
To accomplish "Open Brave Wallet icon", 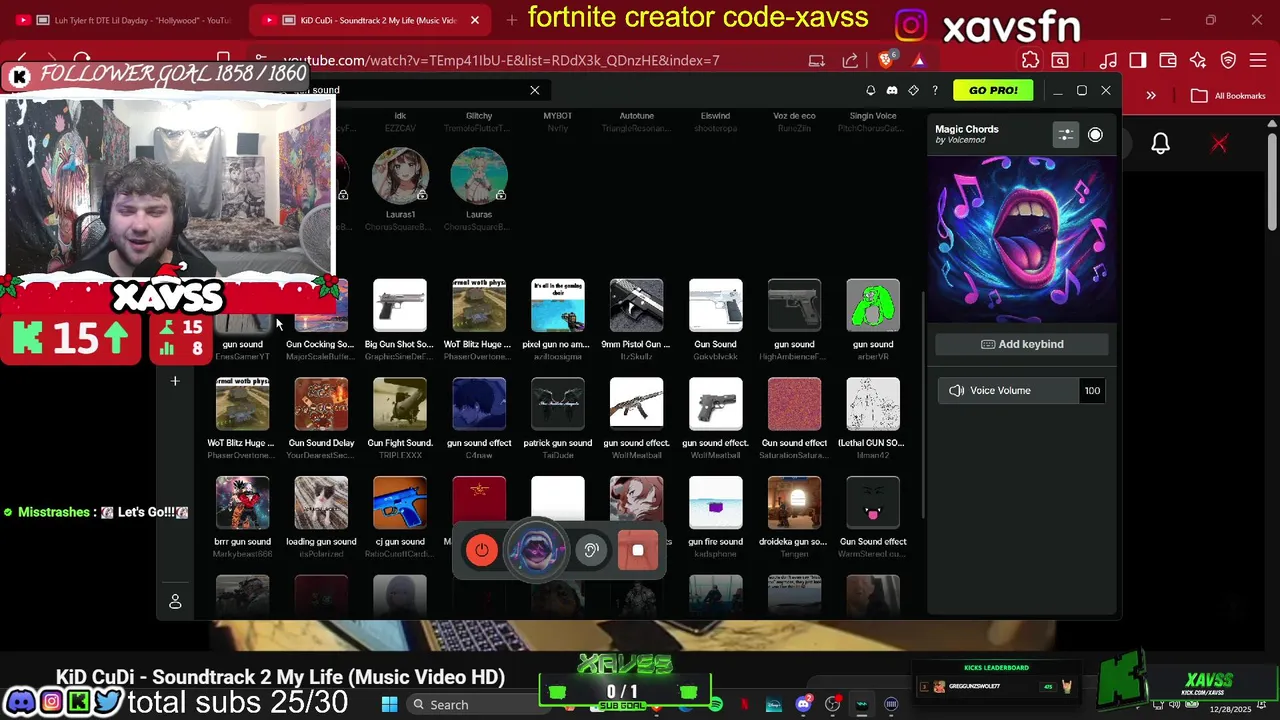I will pyautogui.click(x=1167, y=61).
